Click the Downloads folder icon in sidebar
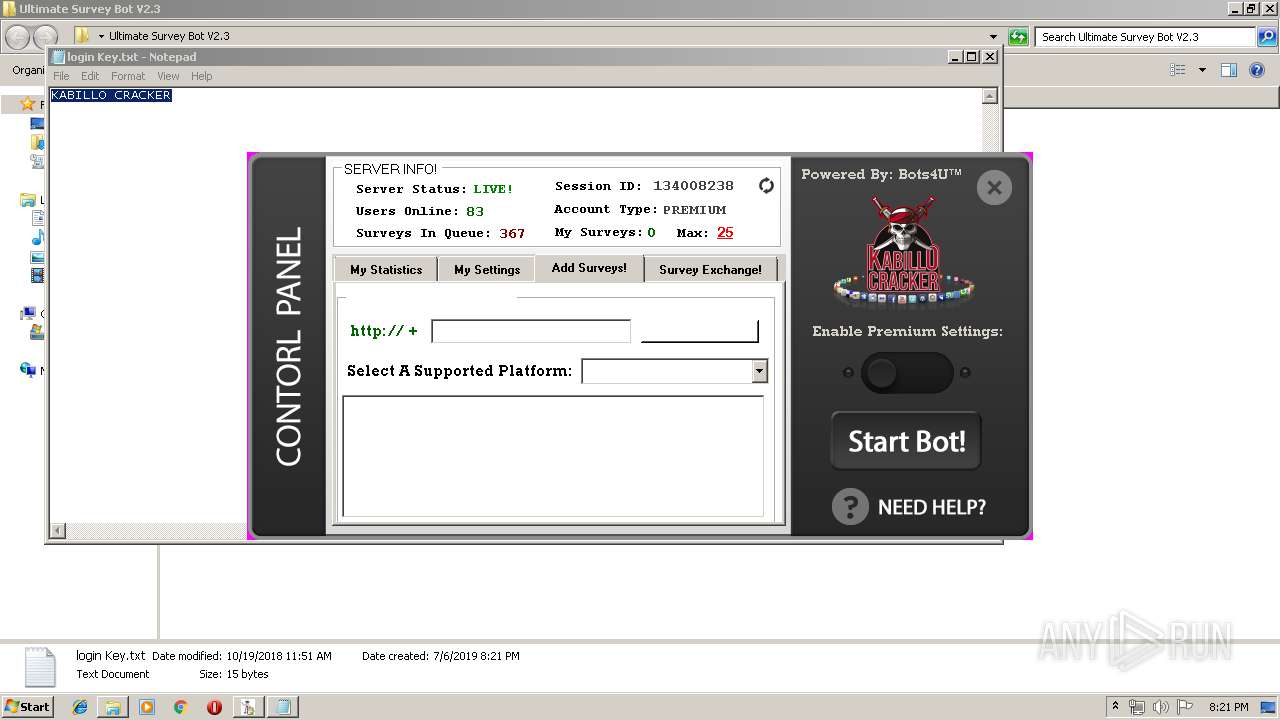This screenshot has width=1280, height=720. coord(37,143)
